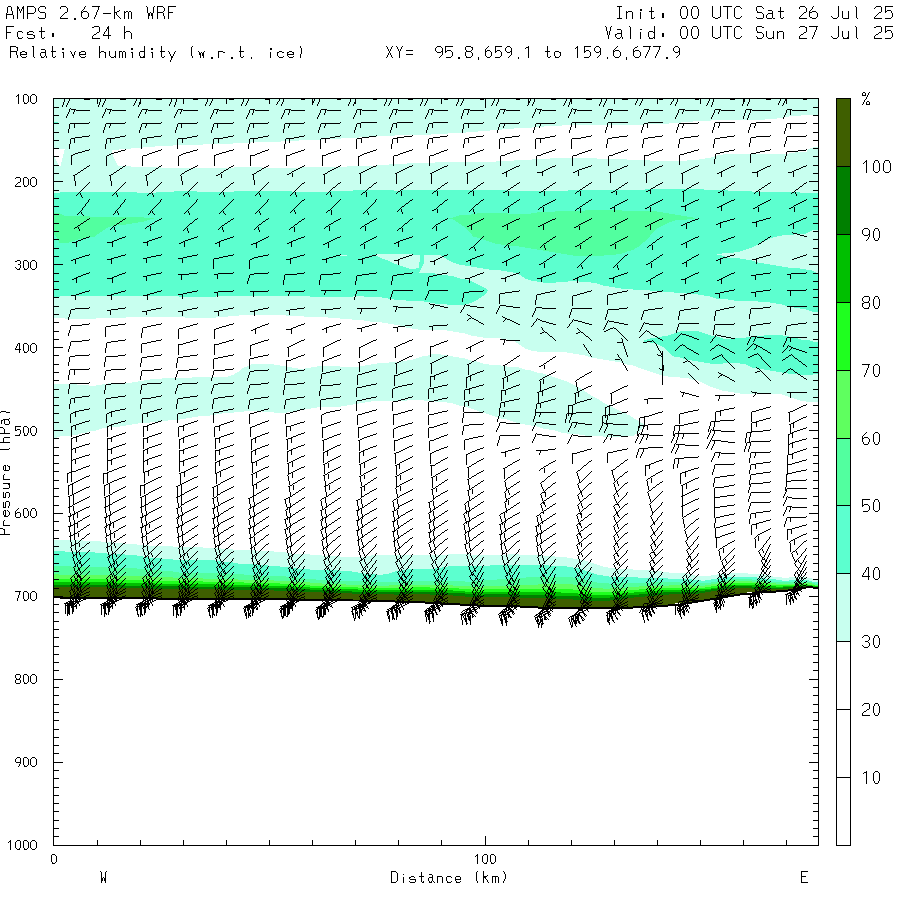The height and width of the screenshot is (900, 900).
Task: Click the green 80-90 colorbar swatch
Action: [x=843, y=269]
